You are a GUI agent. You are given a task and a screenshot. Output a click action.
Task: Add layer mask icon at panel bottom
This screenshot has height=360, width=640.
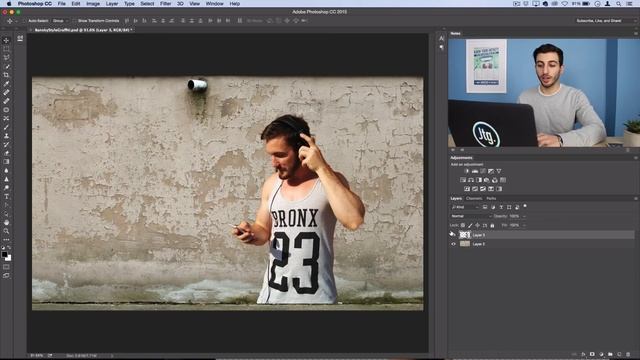[x=592, y=354]
